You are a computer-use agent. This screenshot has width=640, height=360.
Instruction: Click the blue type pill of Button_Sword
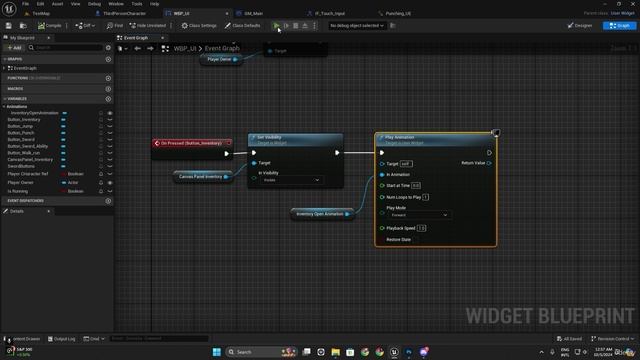(63, 140)
